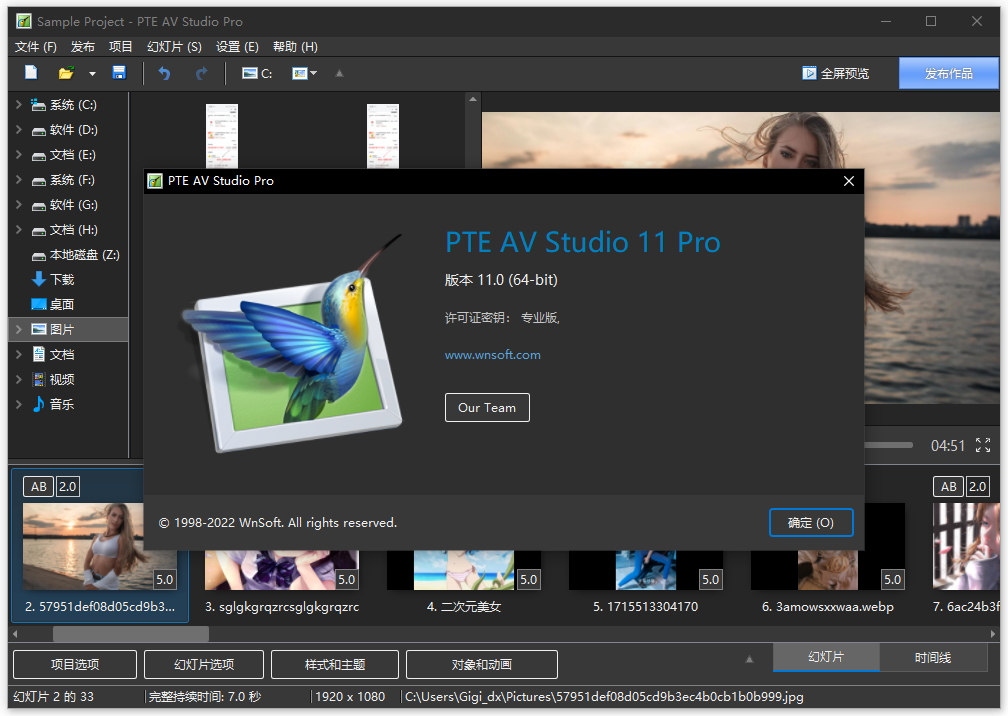Viewport: 1008px width, 716px height.
Task: Expand the 文档 (H:) drive node
Action: 19,229
